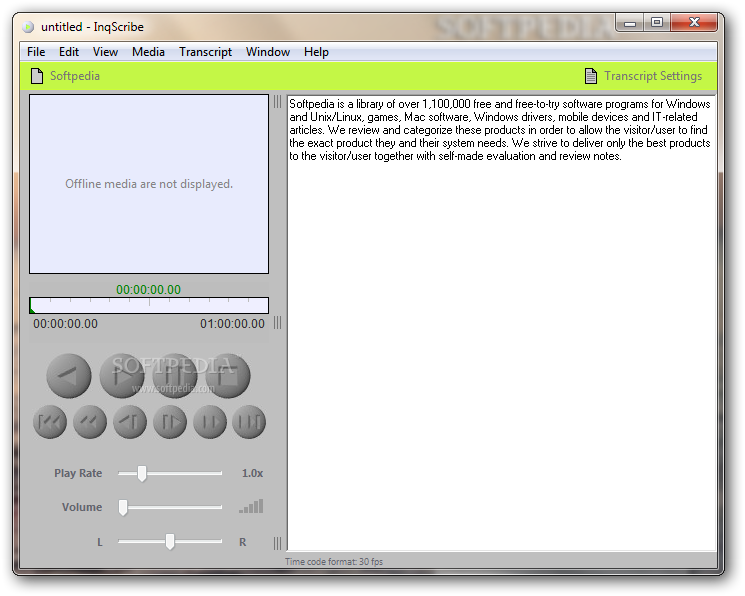Image resolution: width=745 pixels, height=596 pixels.
Task: Click the 'L' balance label
Action: 100,542
